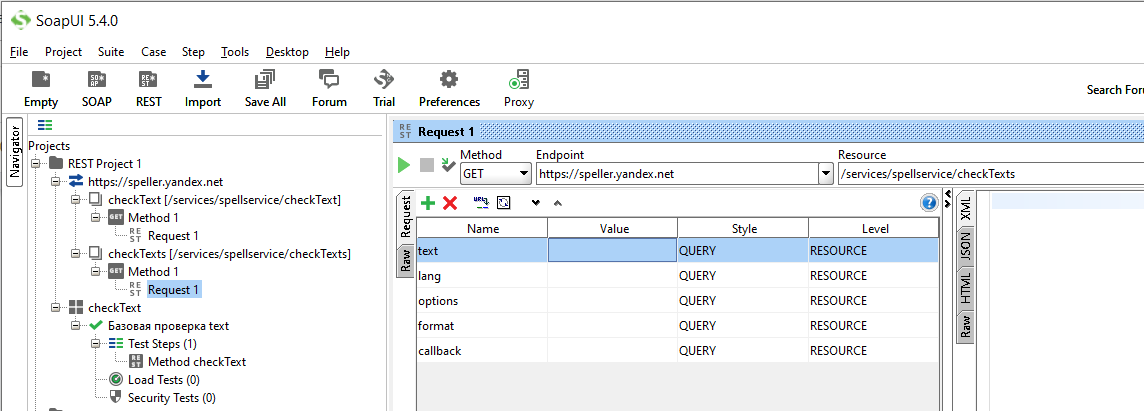This screenshot has height=411, width=1144.
Task: Click the gray stop request button
Action: [427, 165]
